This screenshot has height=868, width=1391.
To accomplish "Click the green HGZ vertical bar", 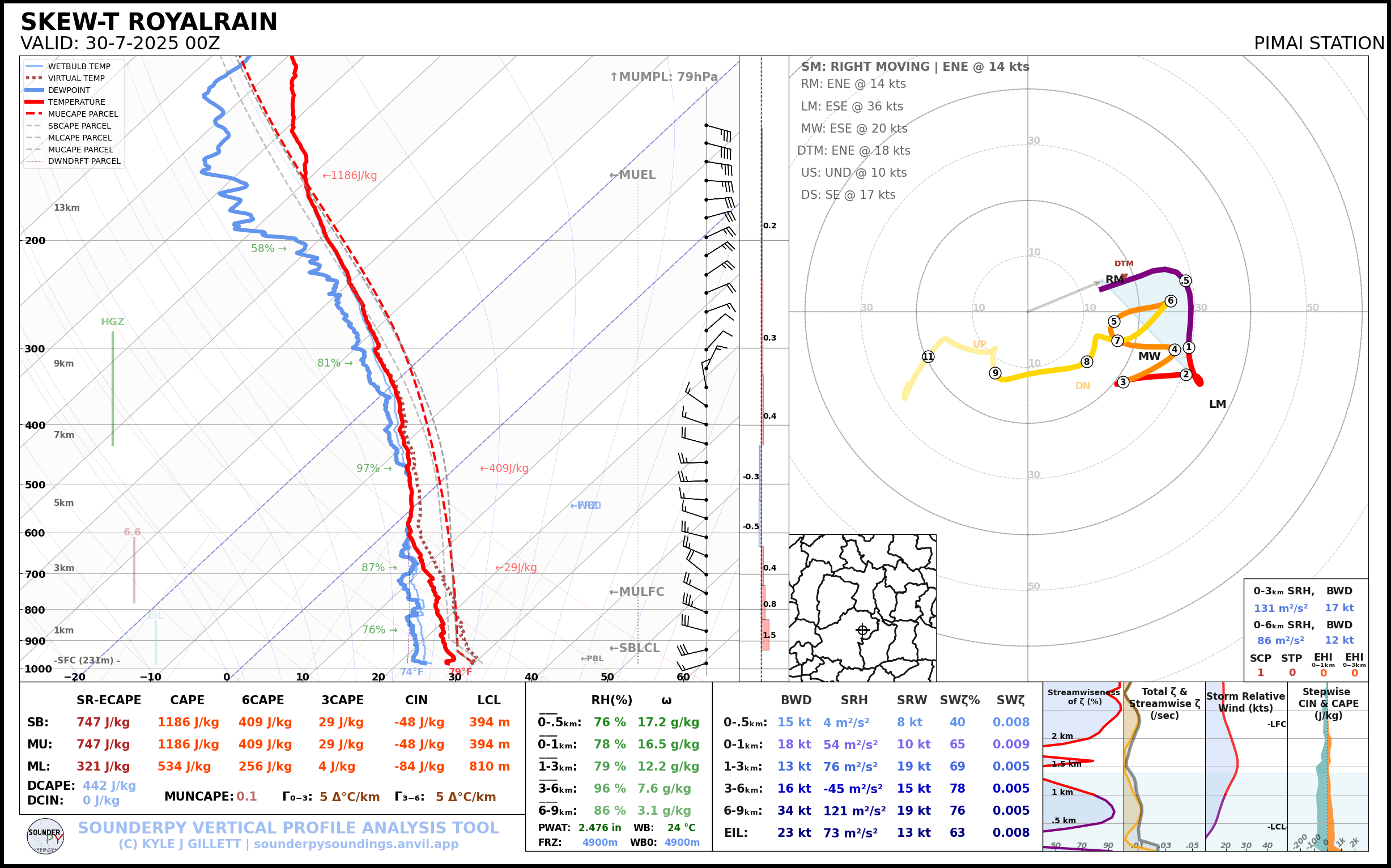I will 113,388.
